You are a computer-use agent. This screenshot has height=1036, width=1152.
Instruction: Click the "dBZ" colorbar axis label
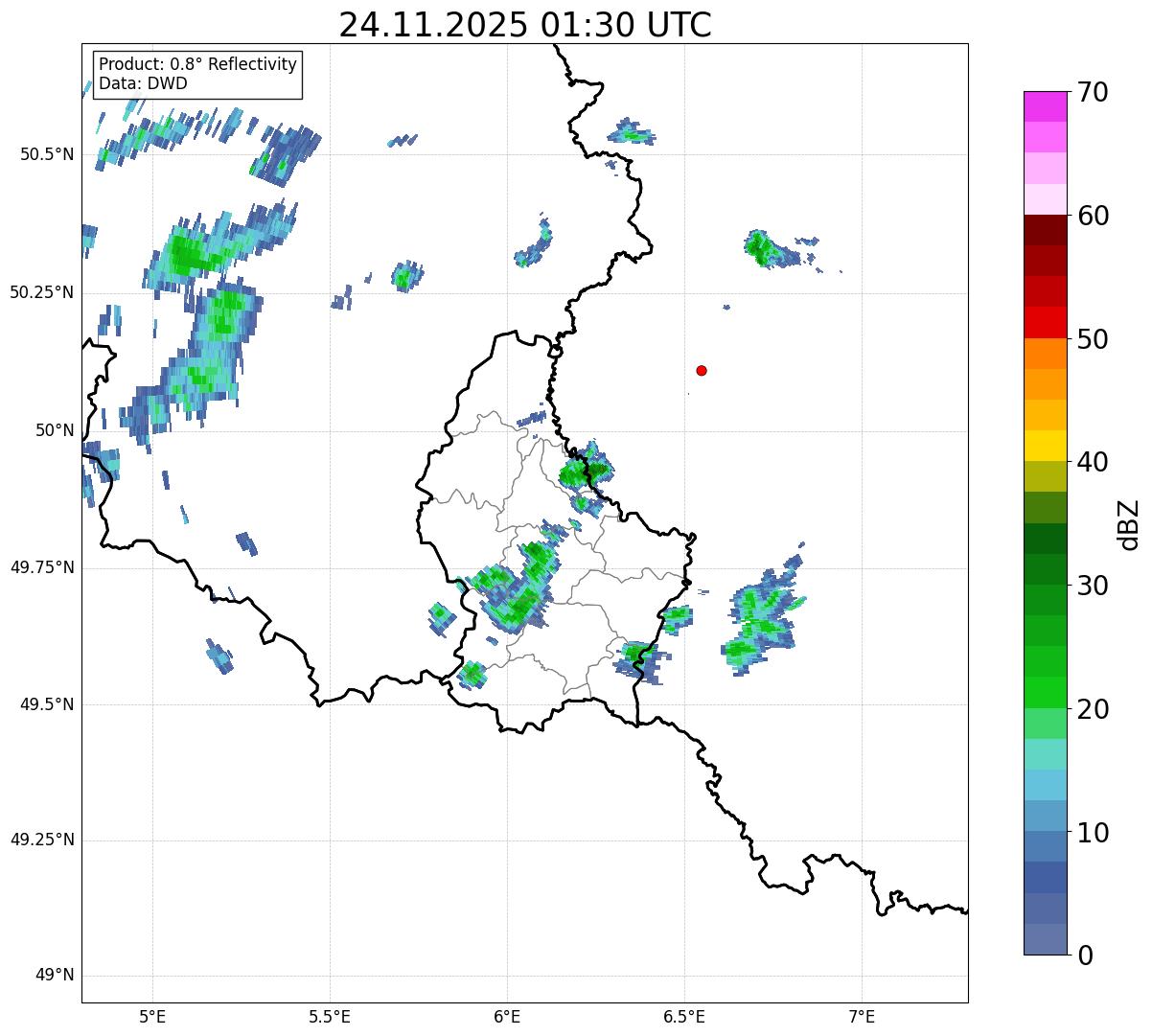1129,524
